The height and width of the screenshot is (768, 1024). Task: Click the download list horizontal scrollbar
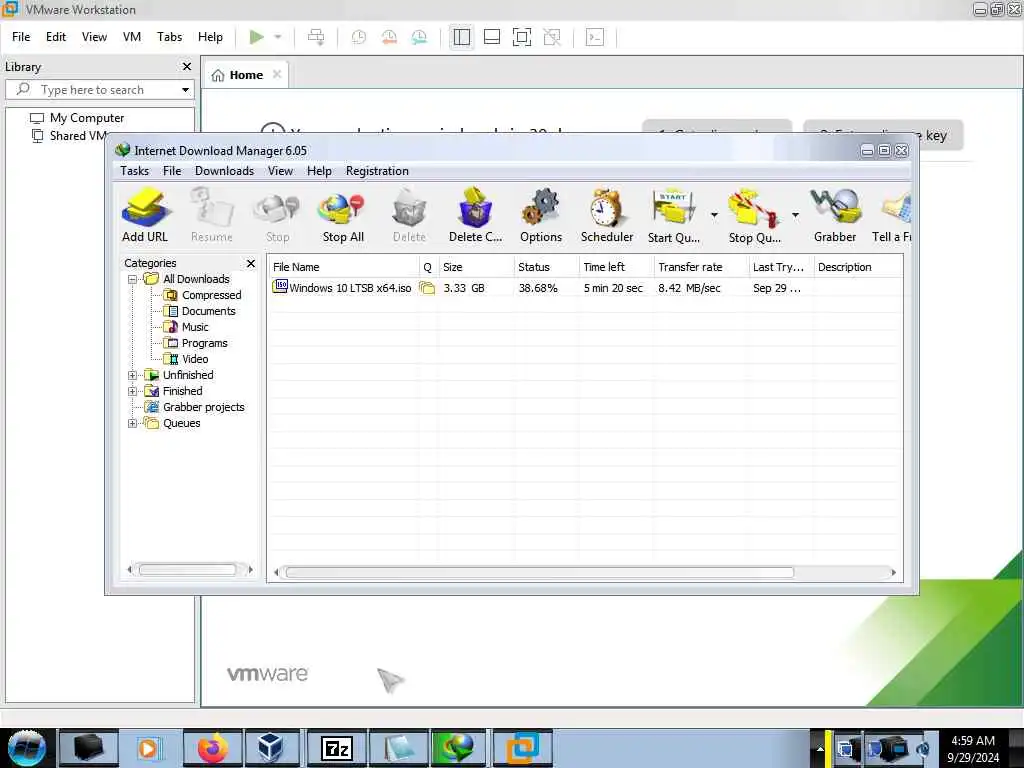539,573
